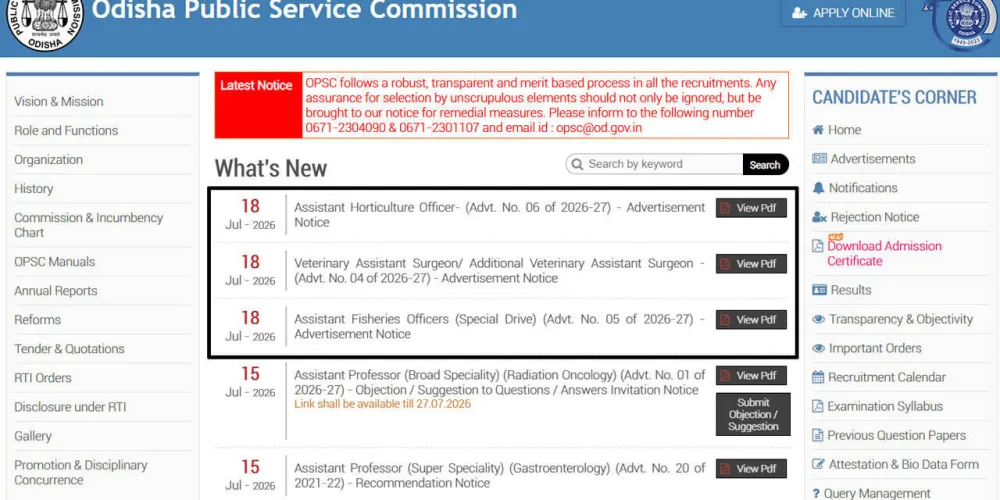Image resolution: width=1000 pixels, height=500 pixels.
Task: Click the Attestation & Bio Data edit icon
Action: pos(818,464)
